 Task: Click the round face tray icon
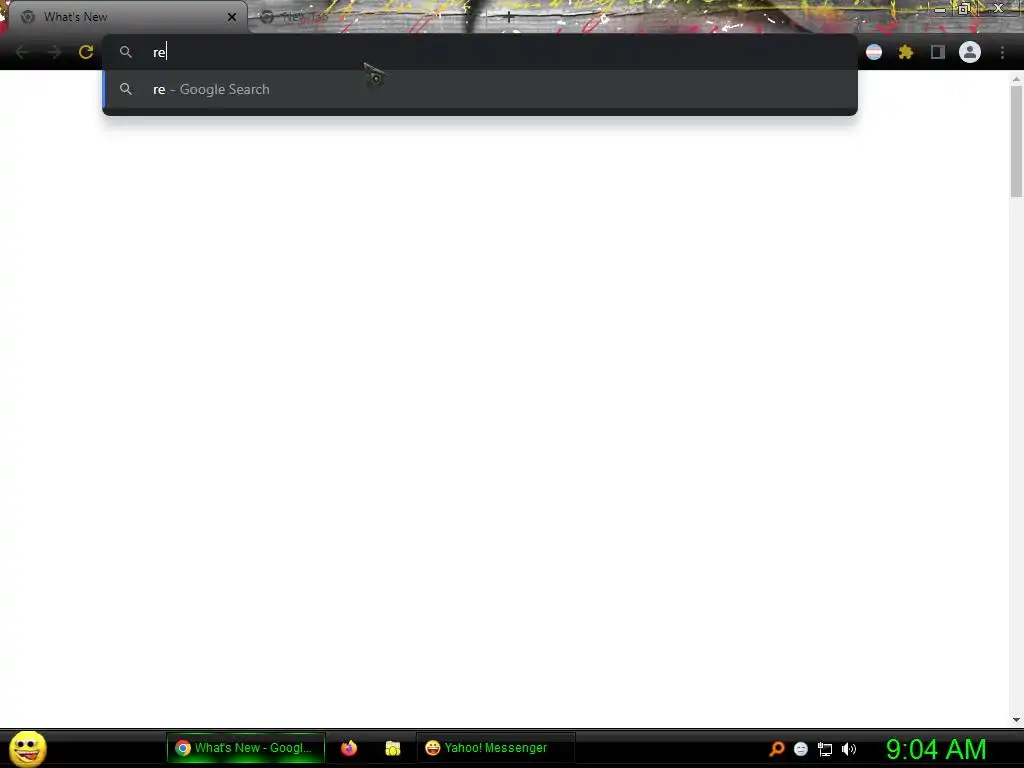(801, 749)
